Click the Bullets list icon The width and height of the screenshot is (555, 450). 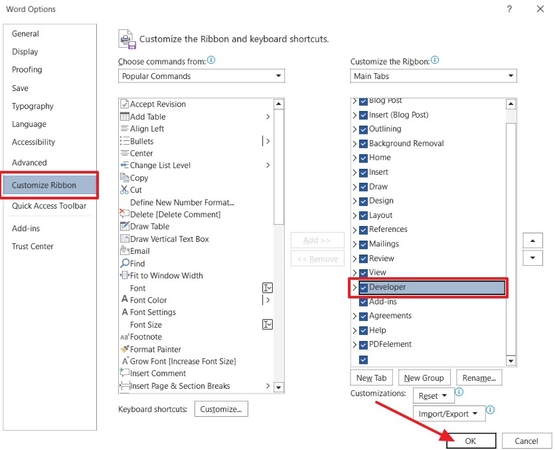click(x=125, y=141)
